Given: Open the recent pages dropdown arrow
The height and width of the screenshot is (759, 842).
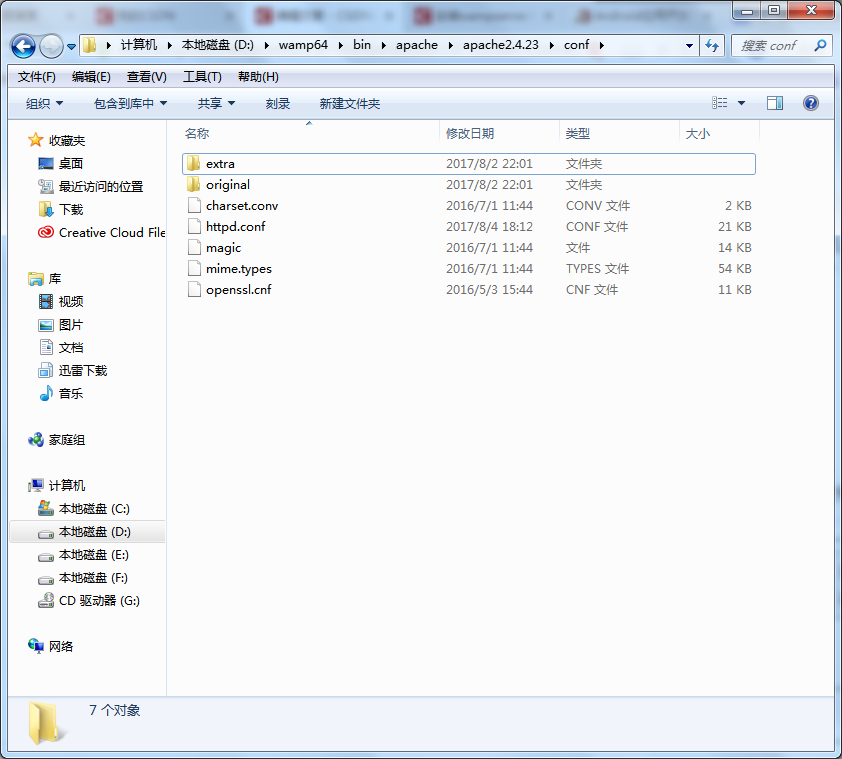Looking at the screenshot, I should [71, 47].
